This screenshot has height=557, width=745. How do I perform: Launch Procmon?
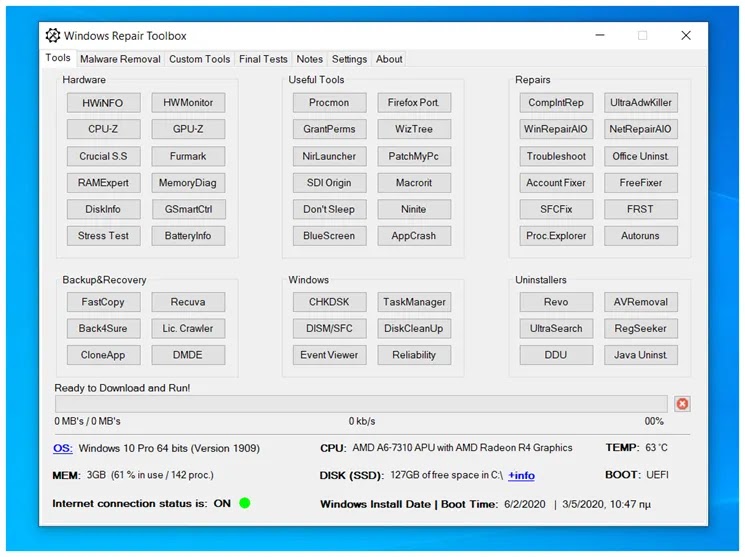[x=329, y=103]
